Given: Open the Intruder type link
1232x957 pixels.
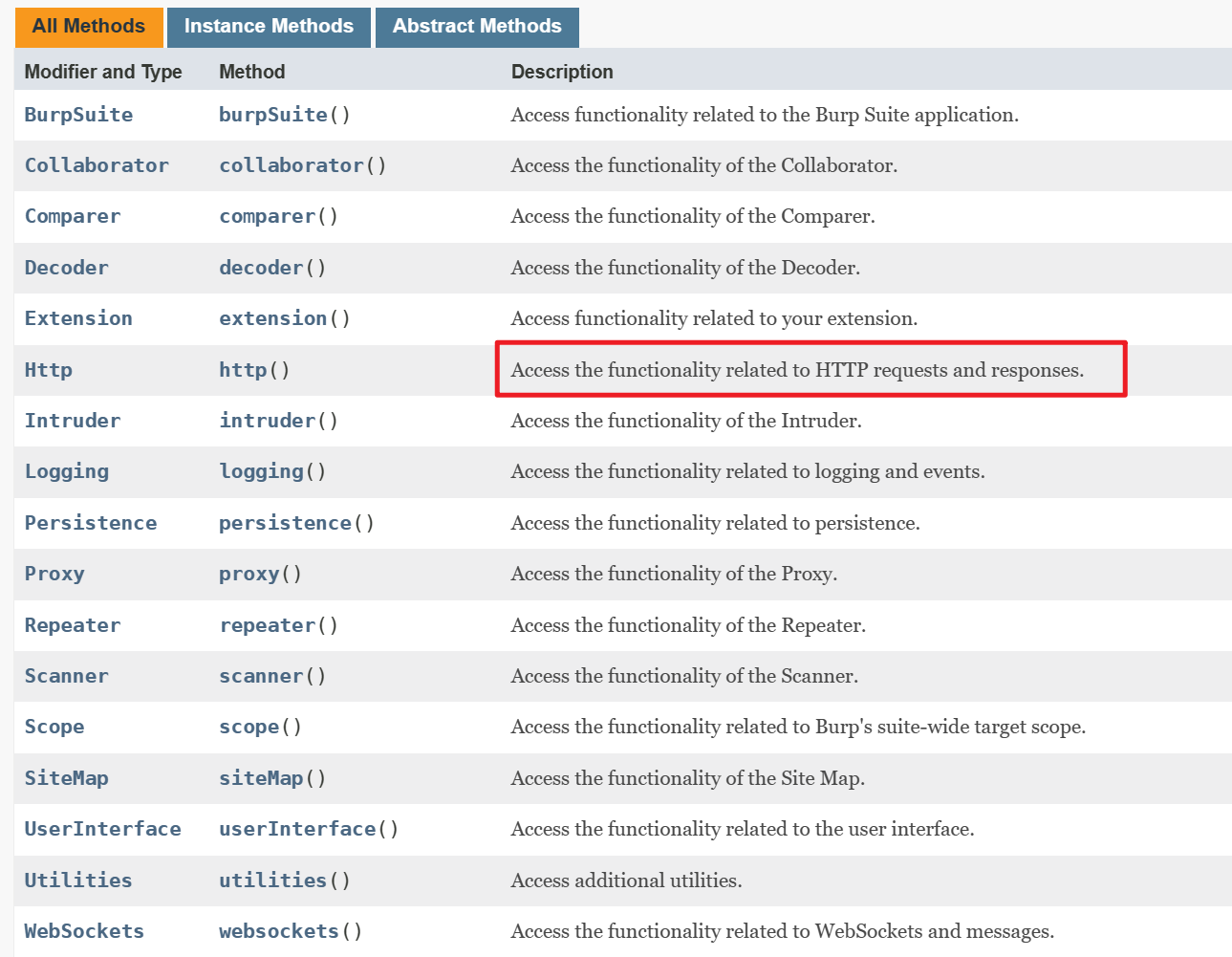Looking at the screenshot, I should pyautogui.click(x=73, y=421).
